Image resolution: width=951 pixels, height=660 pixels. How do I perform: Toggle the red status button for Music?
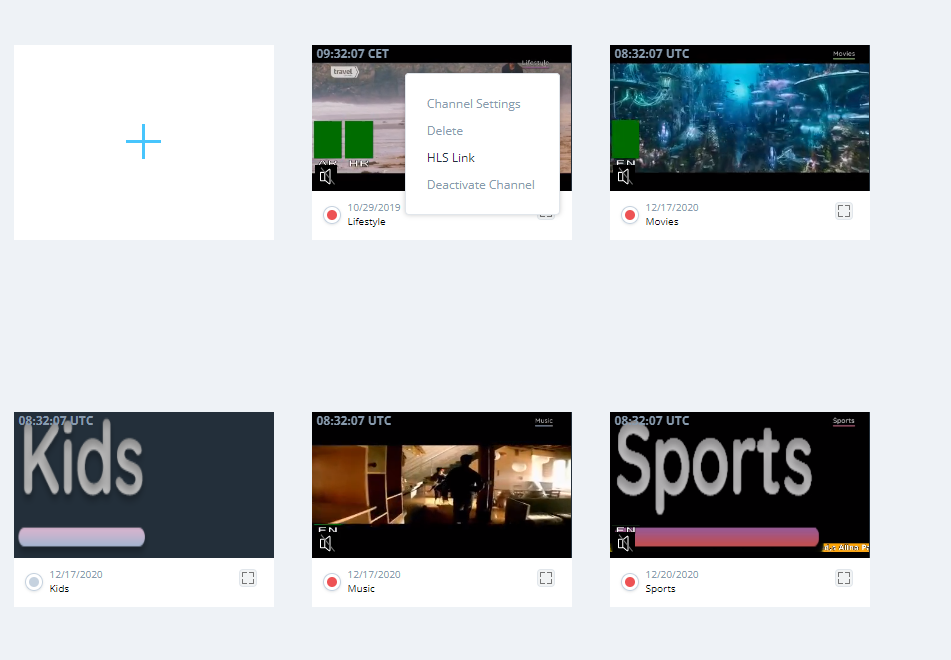[332, 582]
